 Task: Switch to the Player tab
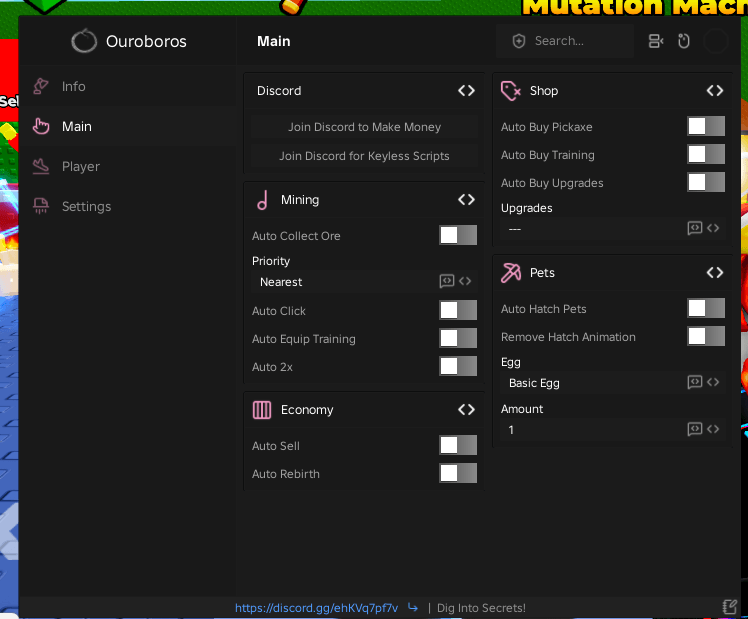click(128, 166)
